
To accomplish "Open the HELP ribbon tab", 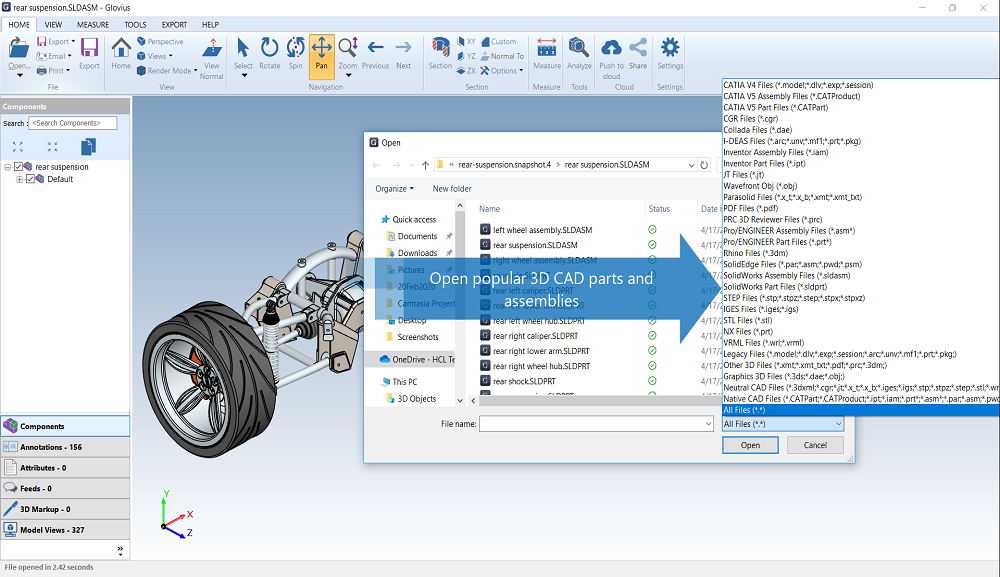I will [x=210, y=25].
